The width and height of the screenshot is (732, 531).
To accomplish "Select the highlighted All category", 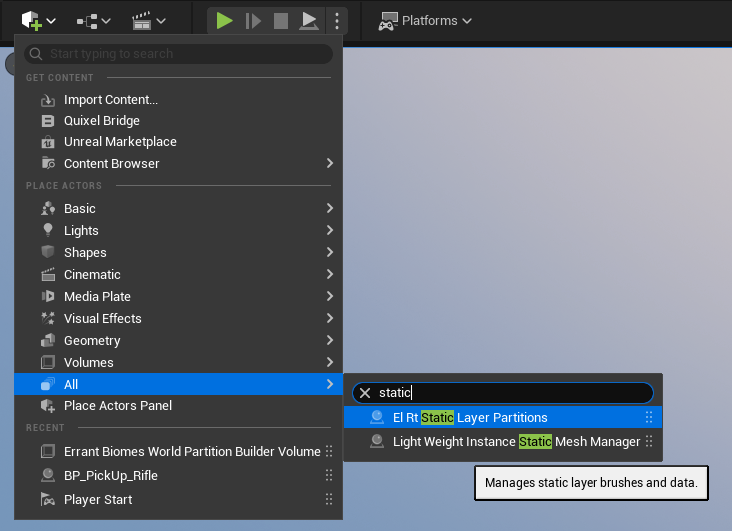I will [x=178, y=384].
